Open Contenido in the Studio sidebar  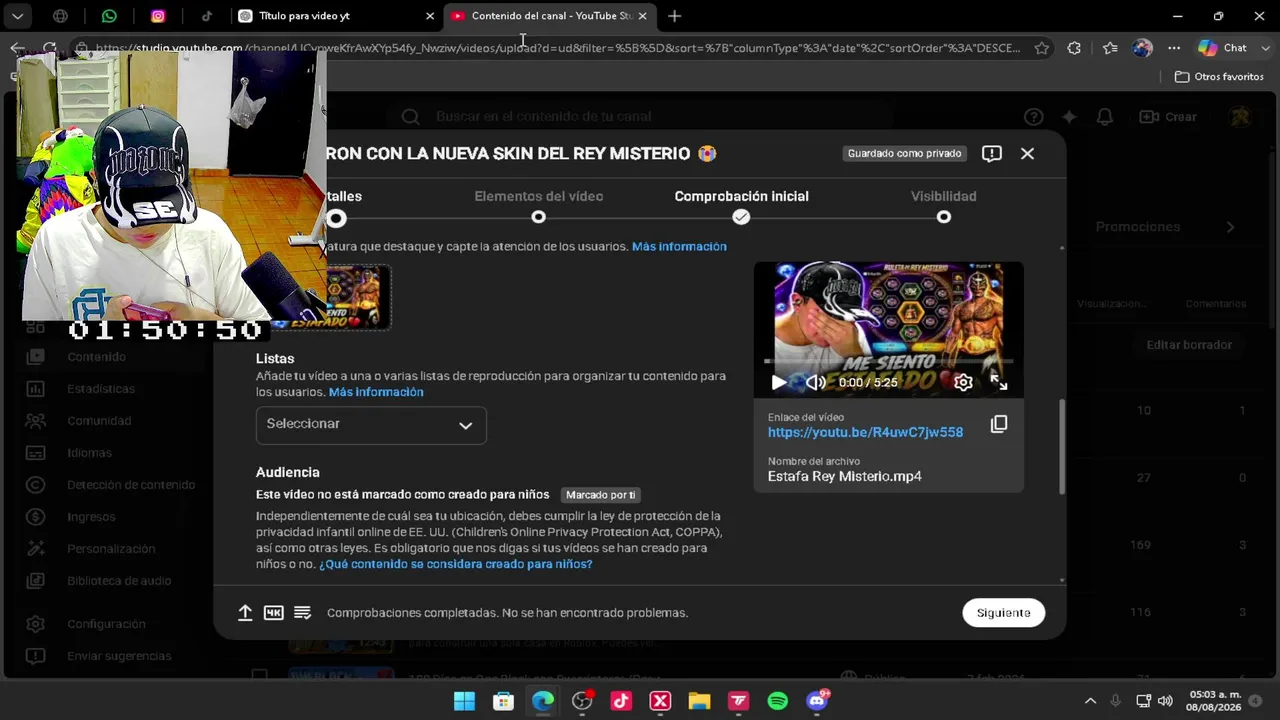pos(97,357)
